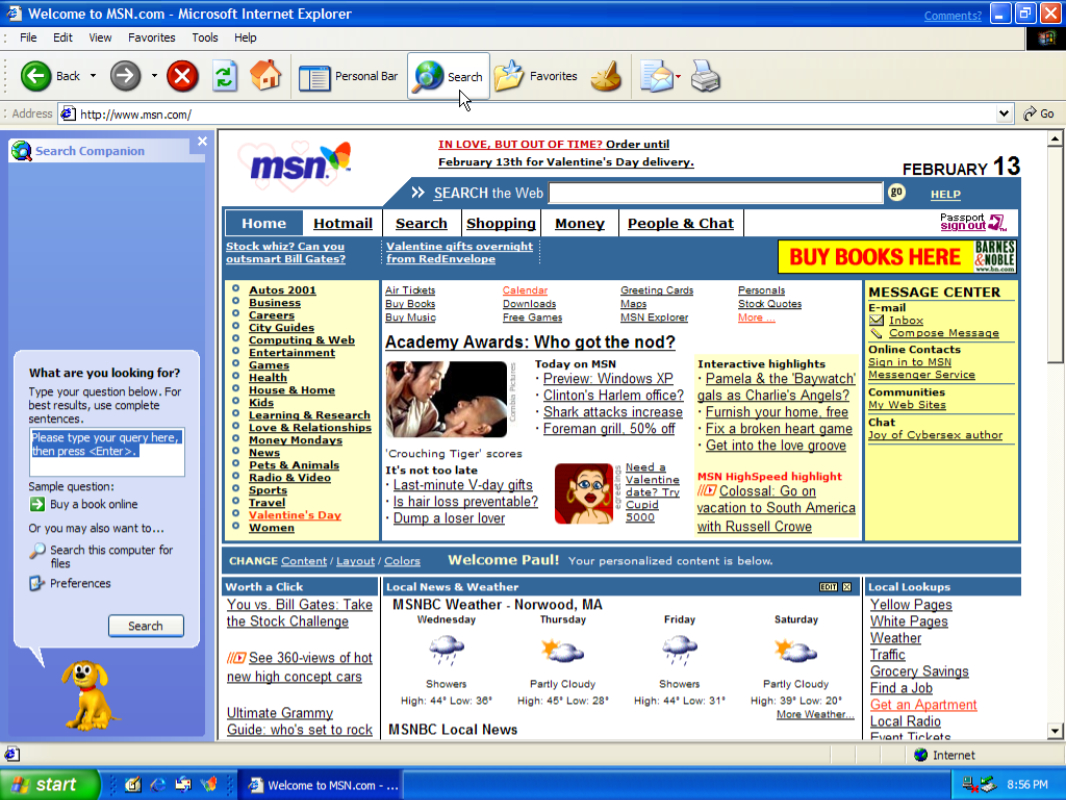Close the Search Companion pane
Image resolution: width=1066 pixels, height=800 pixels.
pos(202,142)
